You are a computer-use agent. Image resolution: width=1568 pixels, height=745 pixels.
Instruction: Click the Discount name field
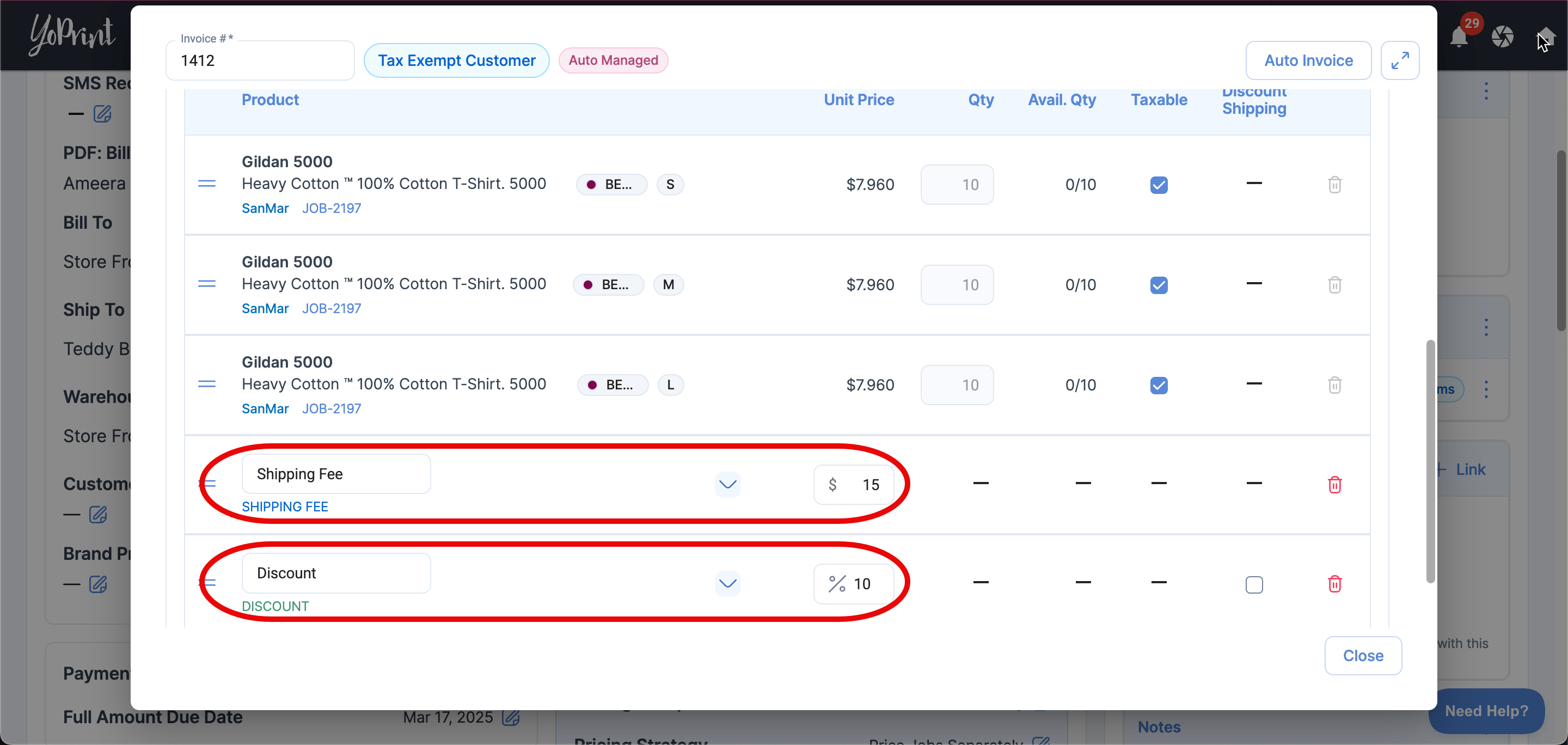[x=336, y=573]
